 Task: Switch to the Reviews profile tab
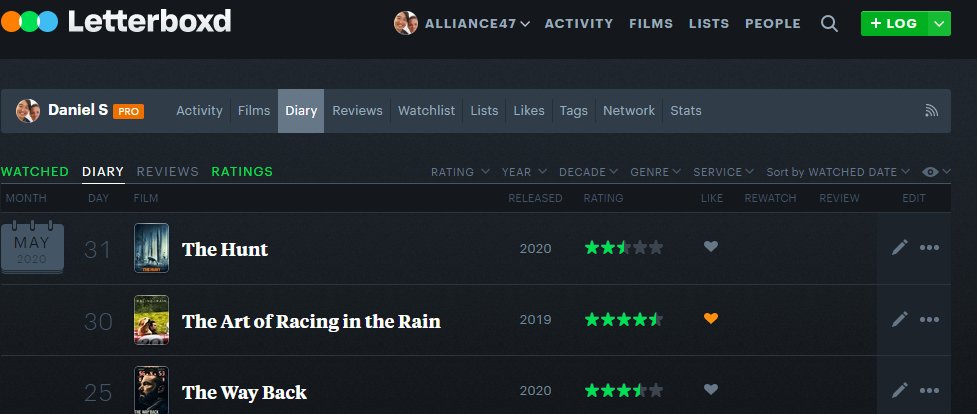click(357, 110)
